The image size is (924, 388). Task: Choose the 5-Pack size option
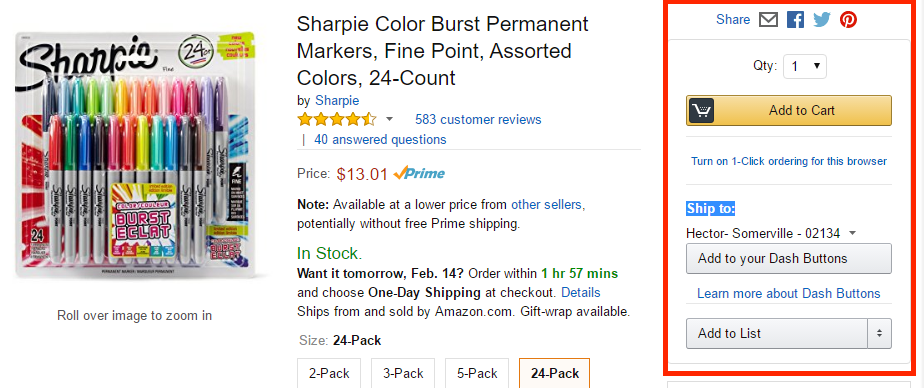pyautogui.click(x=477, y=373)
